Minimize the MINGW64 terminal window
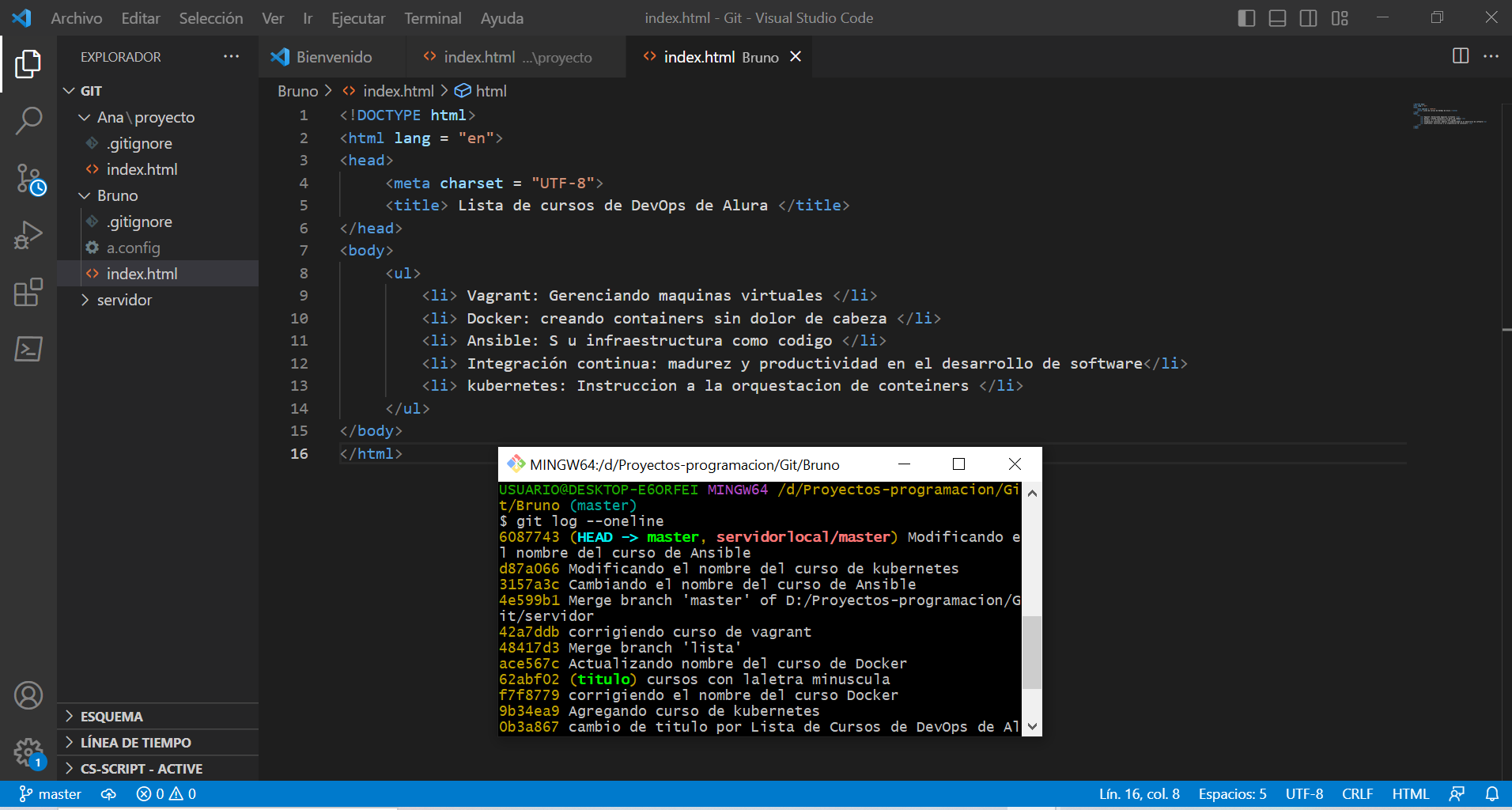 coord(905,464)
